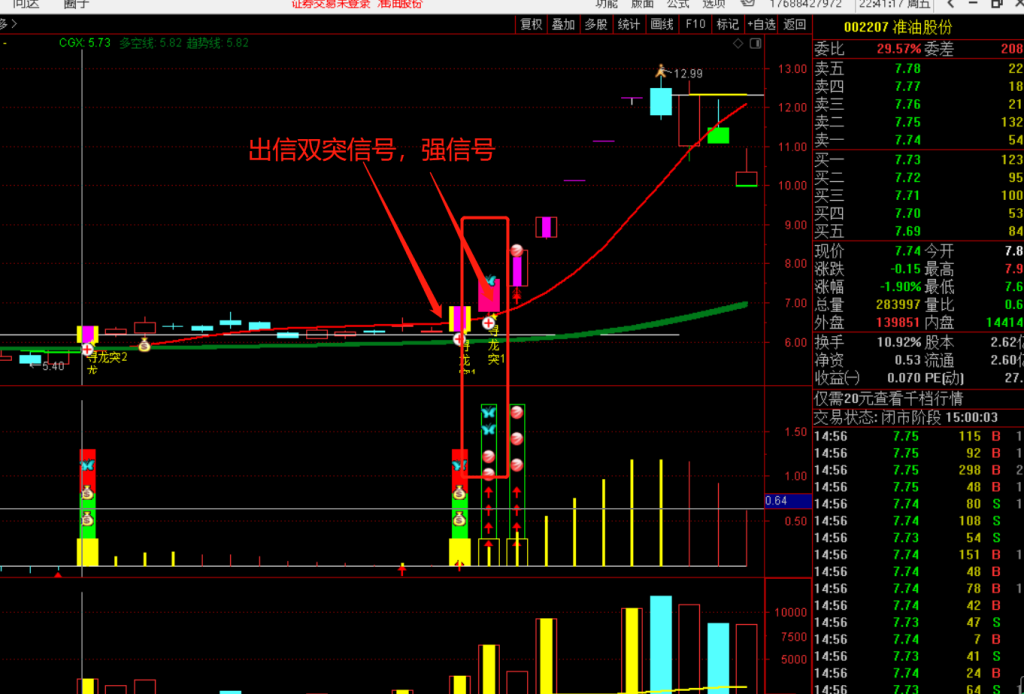The image size is (1024, 694).
Task: Click the 返回 back button
Action: pos(795,24)
